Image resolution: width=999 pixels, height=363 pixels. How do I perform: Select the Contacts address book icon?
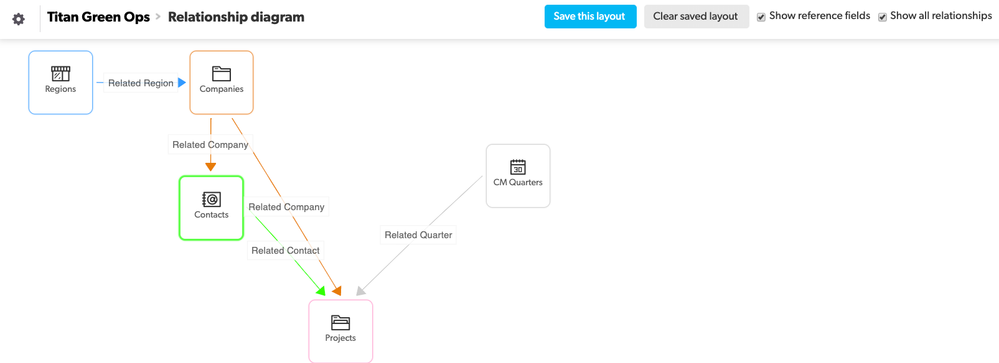pos(212,199)
